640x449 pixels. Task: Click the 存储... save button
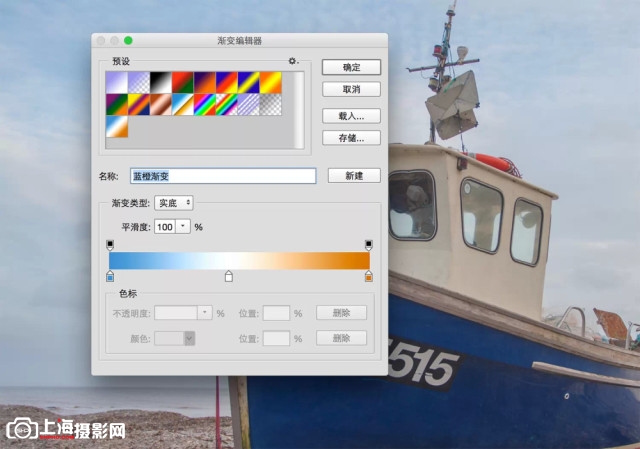(351, 138)
